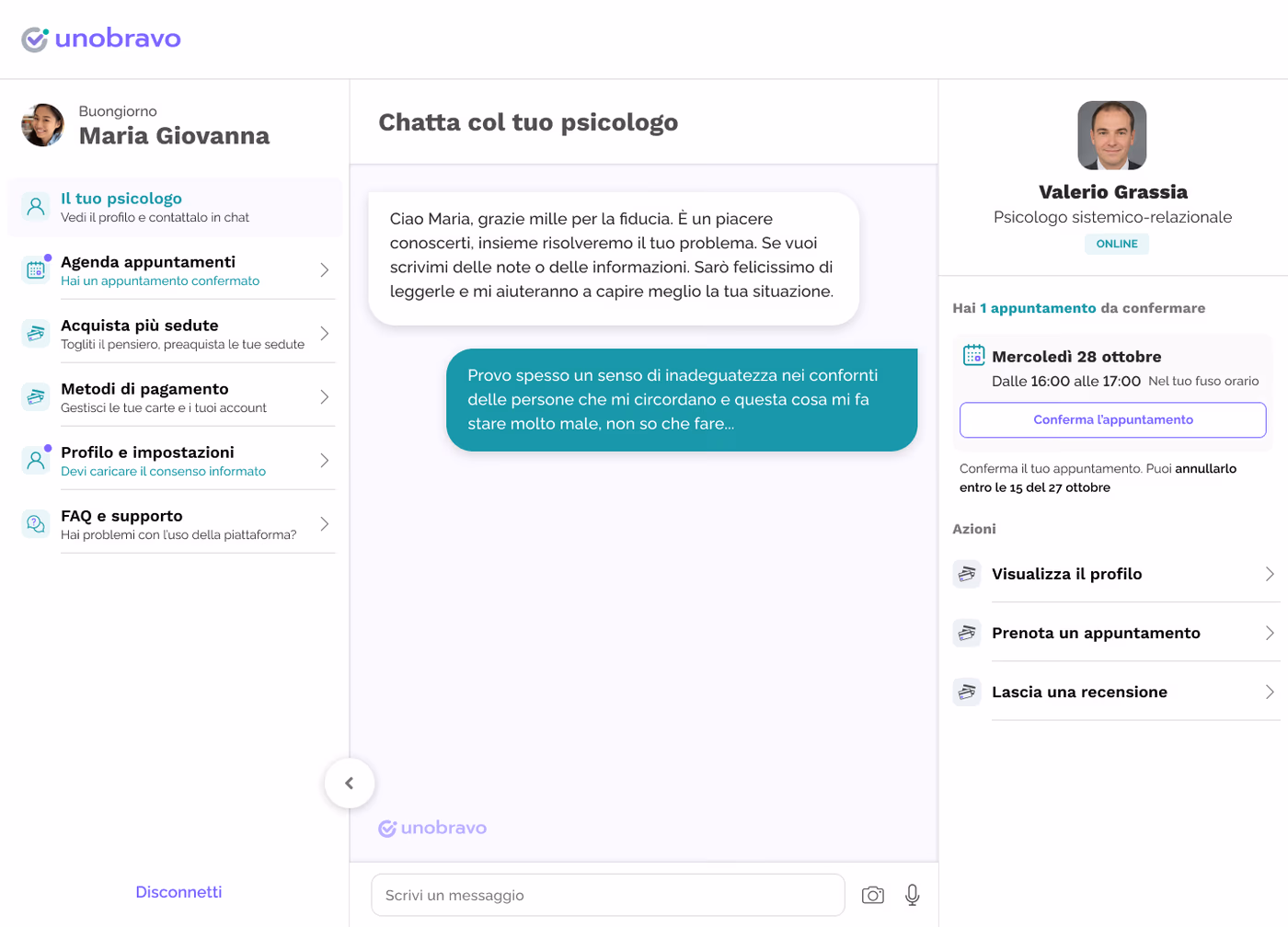Screen dimensions: 1288x927
Task: Click the card icon next to Metodi di pagamento
Action: tap(35, 396)
